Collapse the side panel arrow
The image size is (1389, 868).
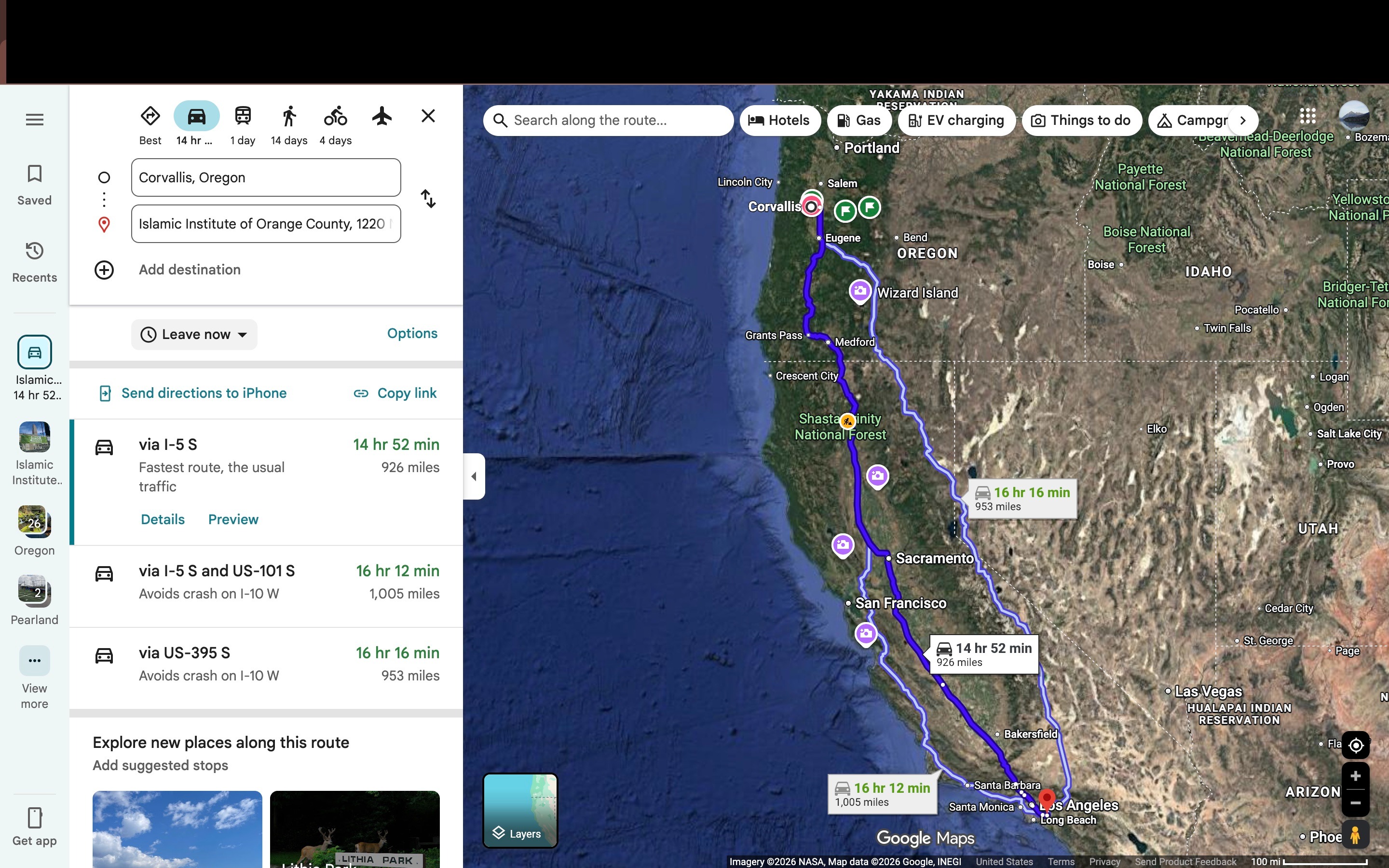(474, 476)
